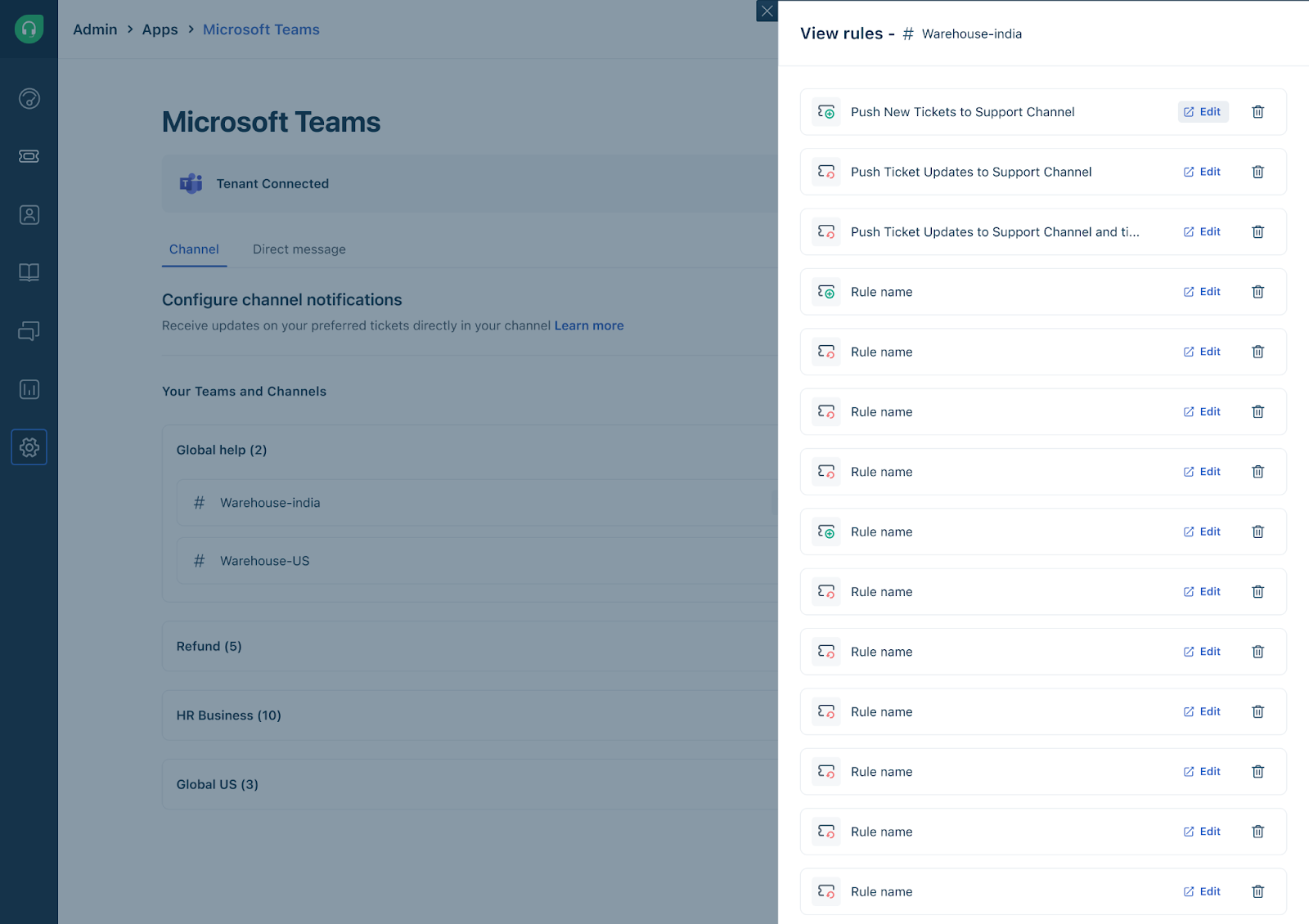The width and height of the screenshot is (1309, 924).
Task: Open the Reports chart icon in sidebar
Action: (x=29, y=389)
